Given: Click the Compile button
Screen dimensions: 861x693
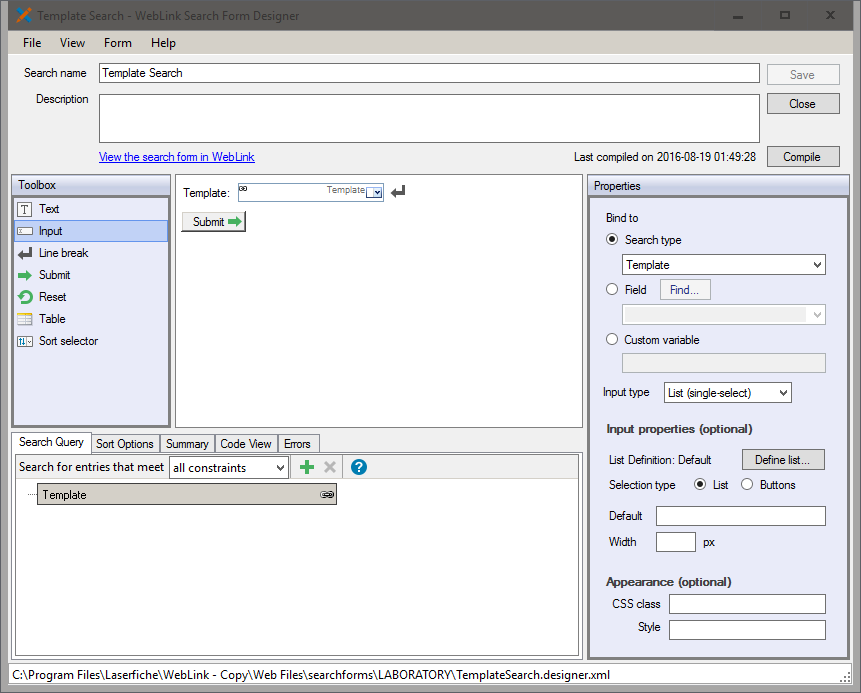Looking at the screenshot, I should tap(802, 157).
